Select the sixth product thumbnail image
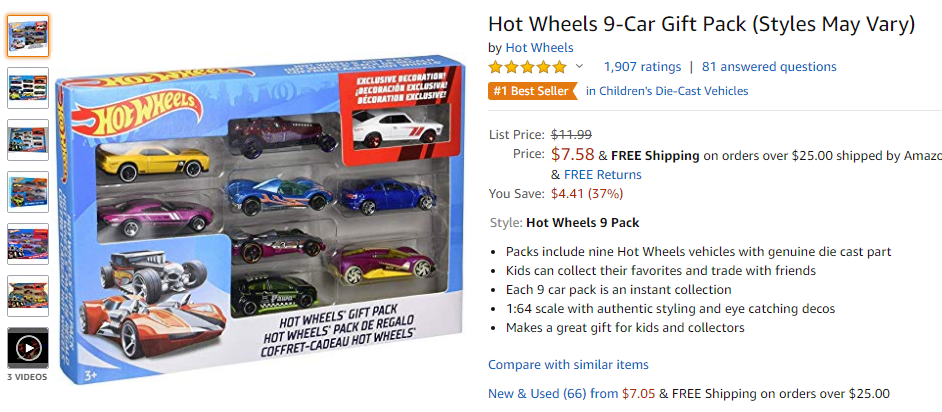The height and width of the screenshot is (412, 942). [x=28, y=296]
